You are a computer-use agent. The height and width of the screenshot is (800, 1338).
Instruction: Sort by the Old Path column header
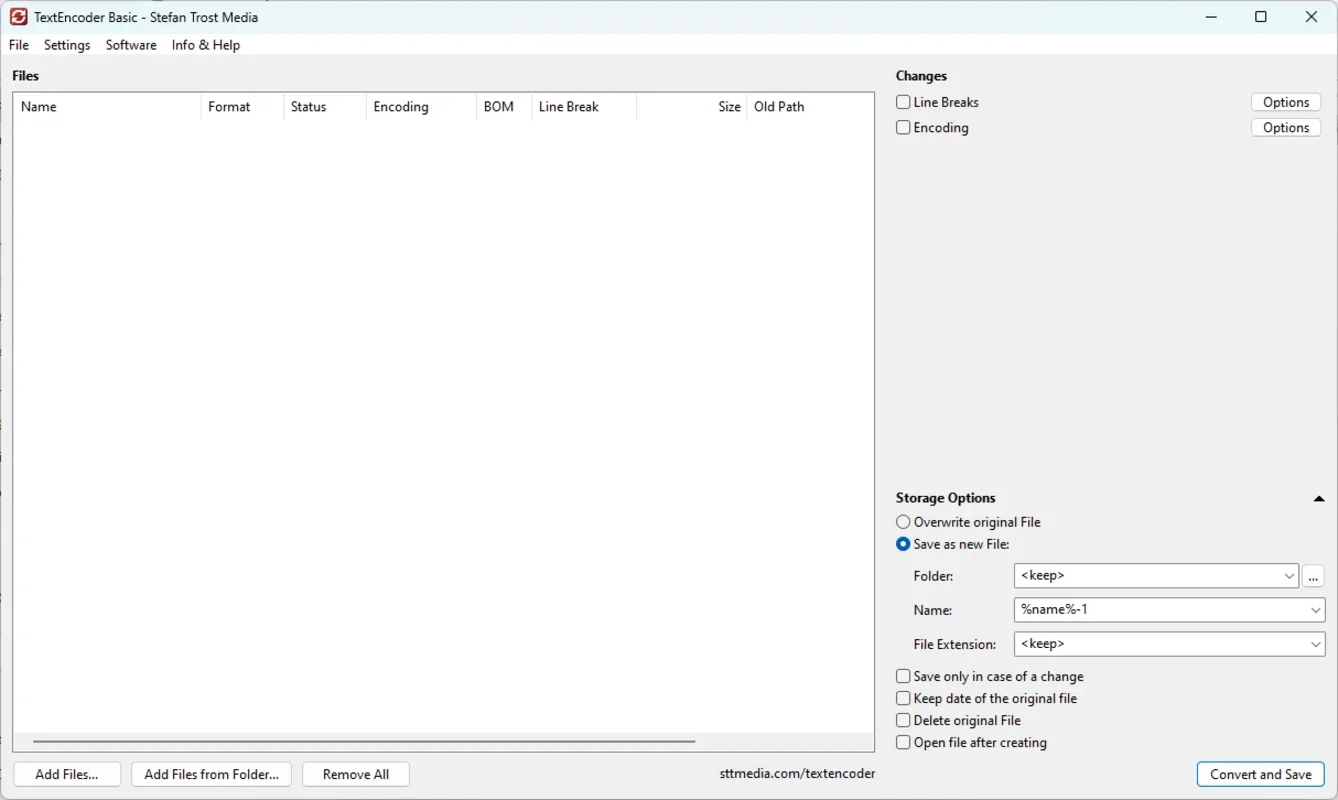(x=810, y=107)
